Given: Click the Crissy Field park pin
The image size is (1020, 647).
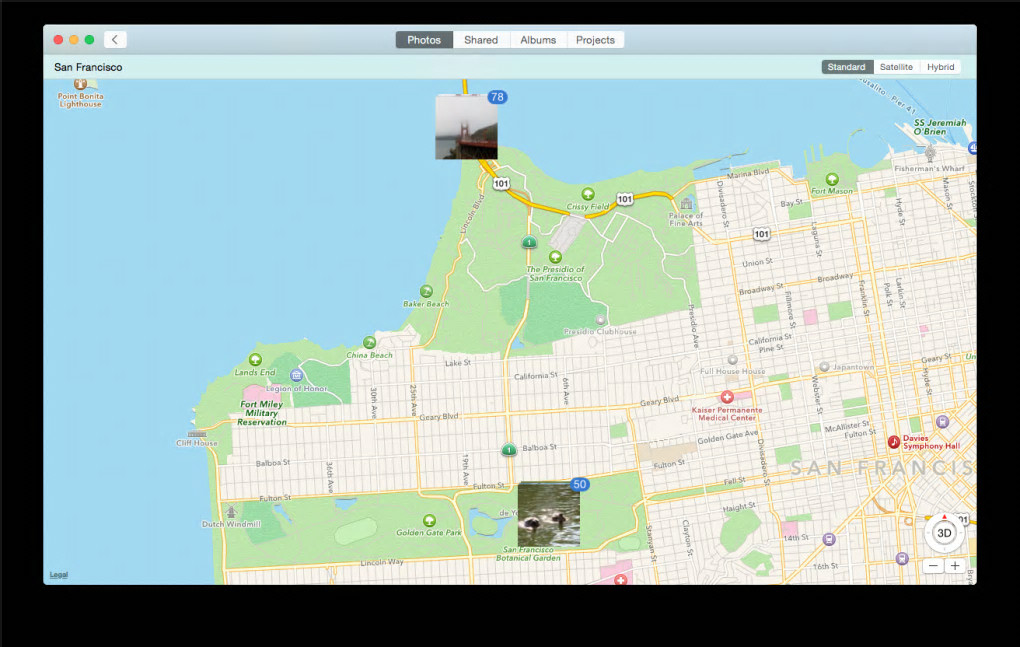Looking at the screenshot, I should 588,194.
